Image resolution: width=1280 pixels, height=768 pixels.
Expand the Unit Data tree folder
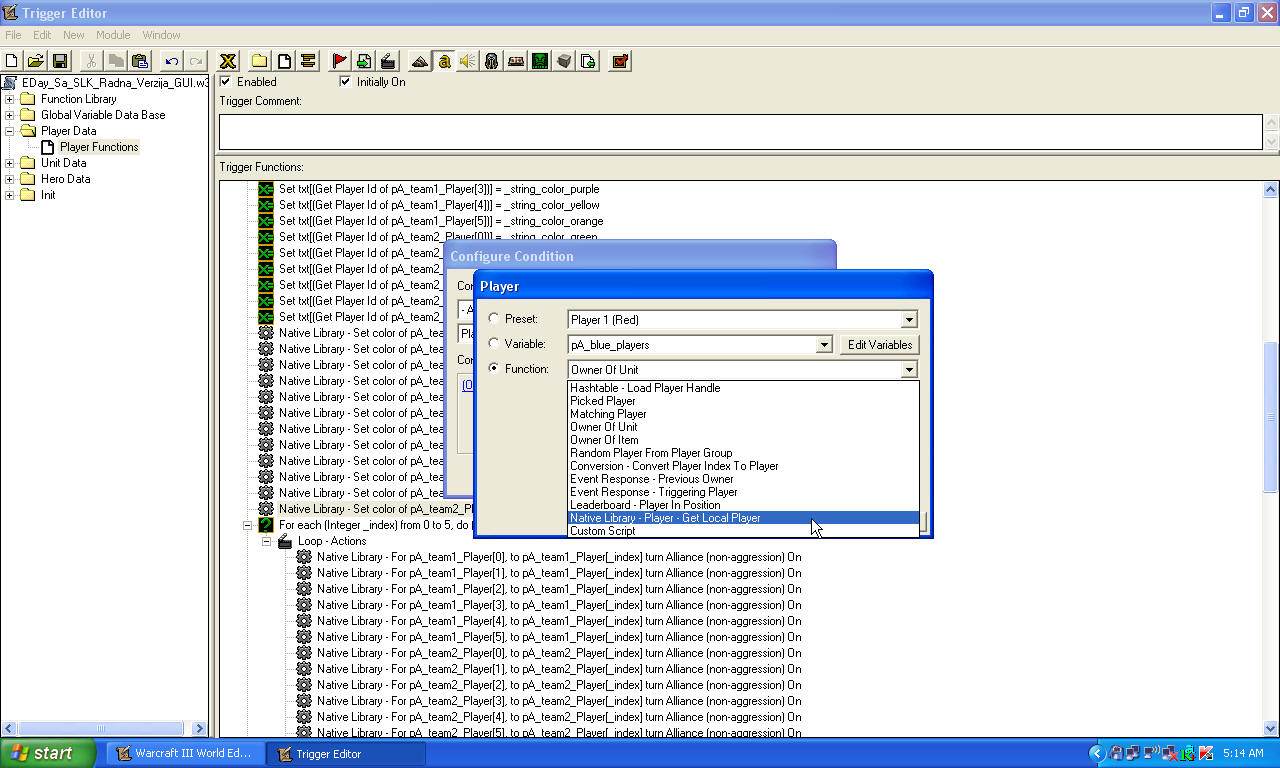[x=10, y=163]
